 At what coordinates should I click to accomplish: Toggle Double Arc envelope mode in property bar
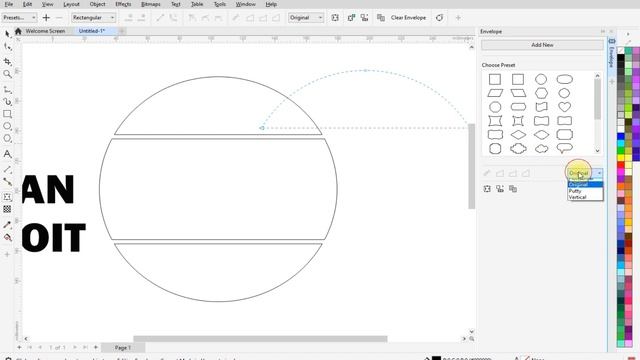coord(276,18)
